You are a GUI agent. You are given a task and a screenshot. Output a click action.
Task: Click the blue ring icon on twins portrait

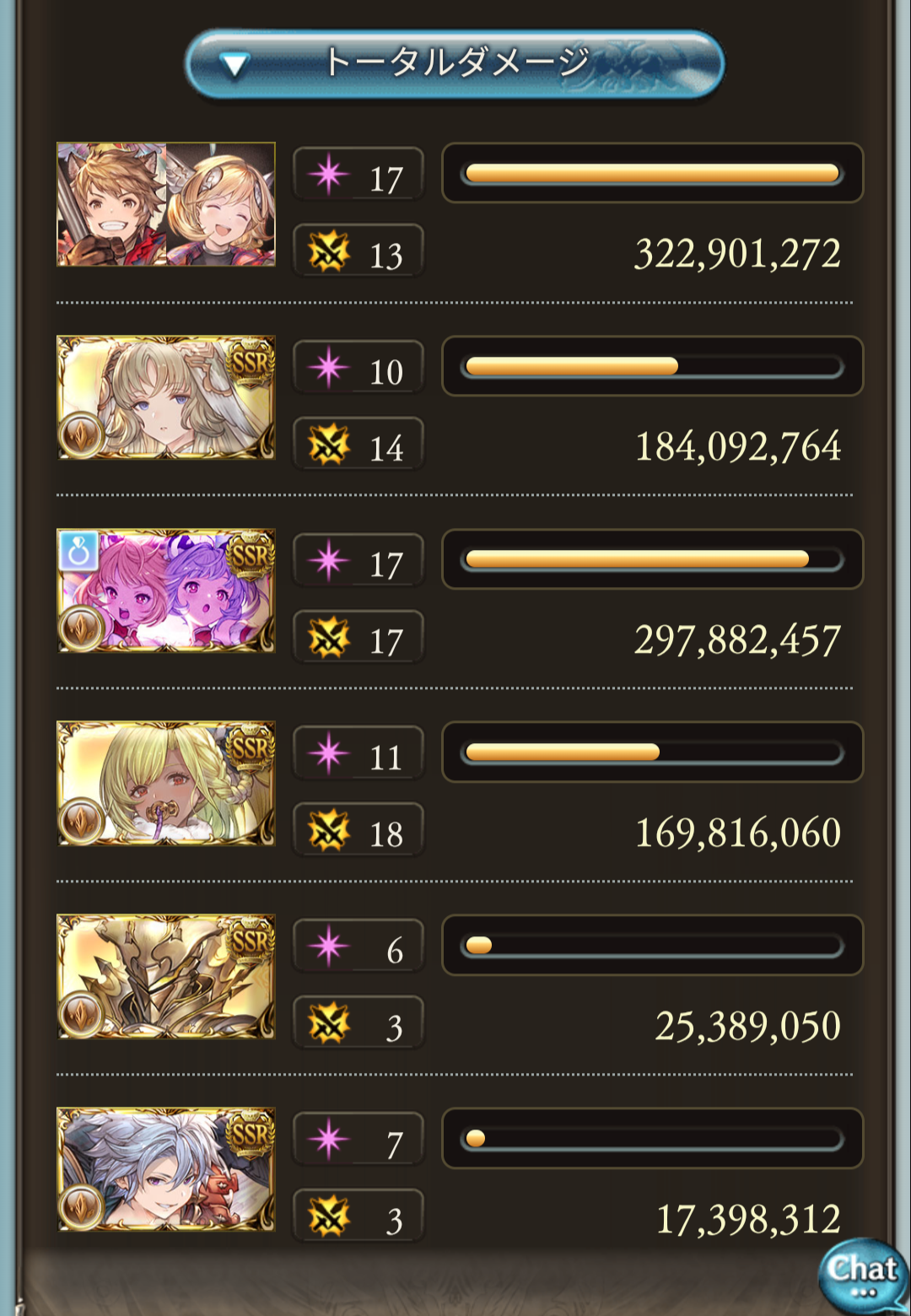tap(78, 551)
